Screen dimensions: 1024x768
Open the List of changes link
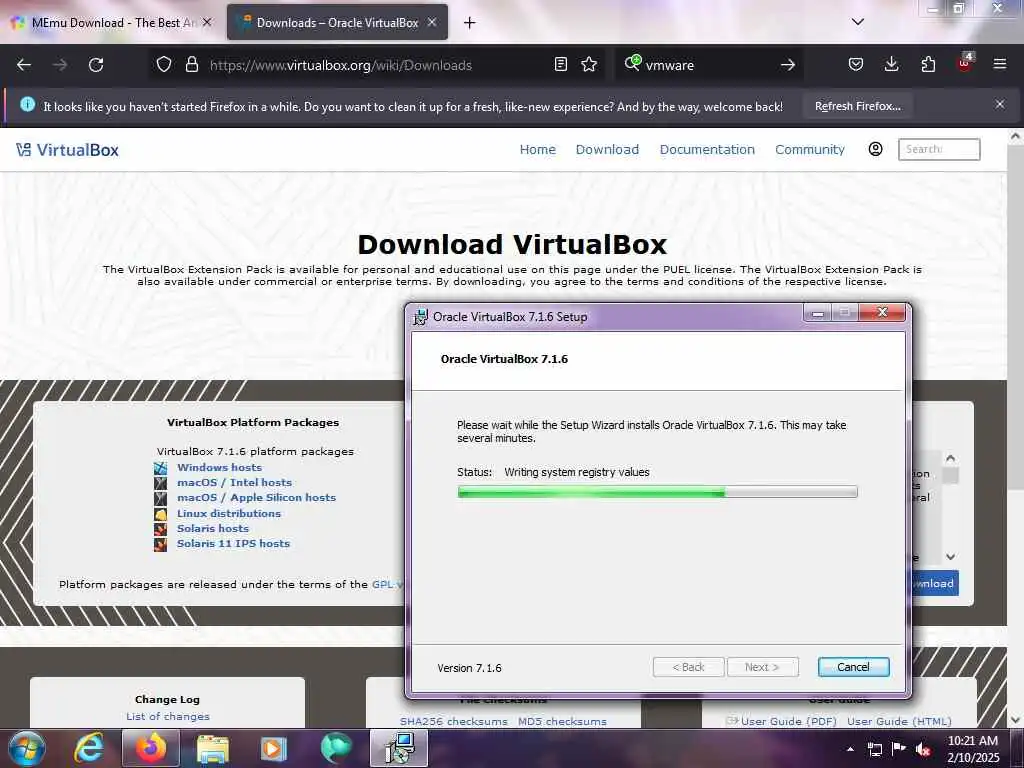click(x=168, y=716)
